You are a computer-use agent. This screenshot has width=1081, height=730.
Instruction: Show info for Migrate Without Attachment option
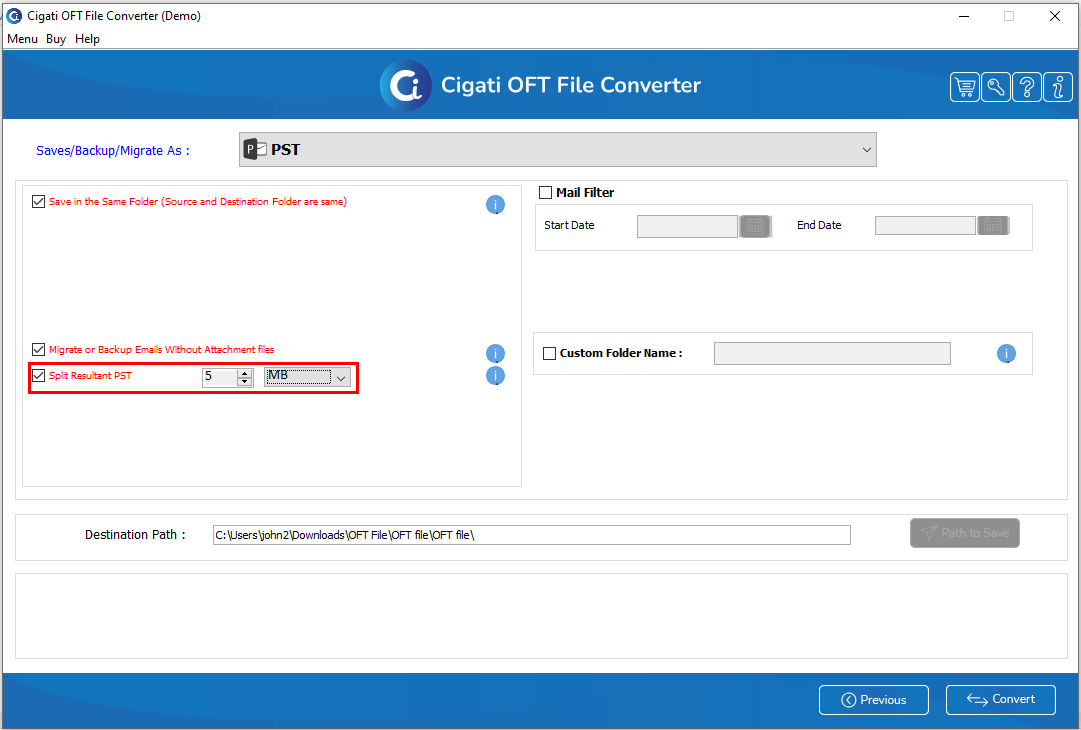495,354
